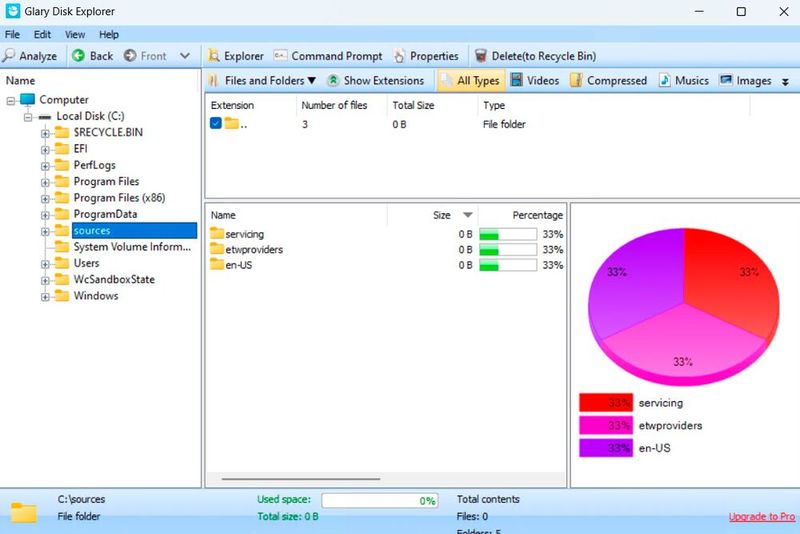The height and width of the screenshot is (534, 800).
Task: Click the purple en-US legend swatch
Action: tap(606, 448)
